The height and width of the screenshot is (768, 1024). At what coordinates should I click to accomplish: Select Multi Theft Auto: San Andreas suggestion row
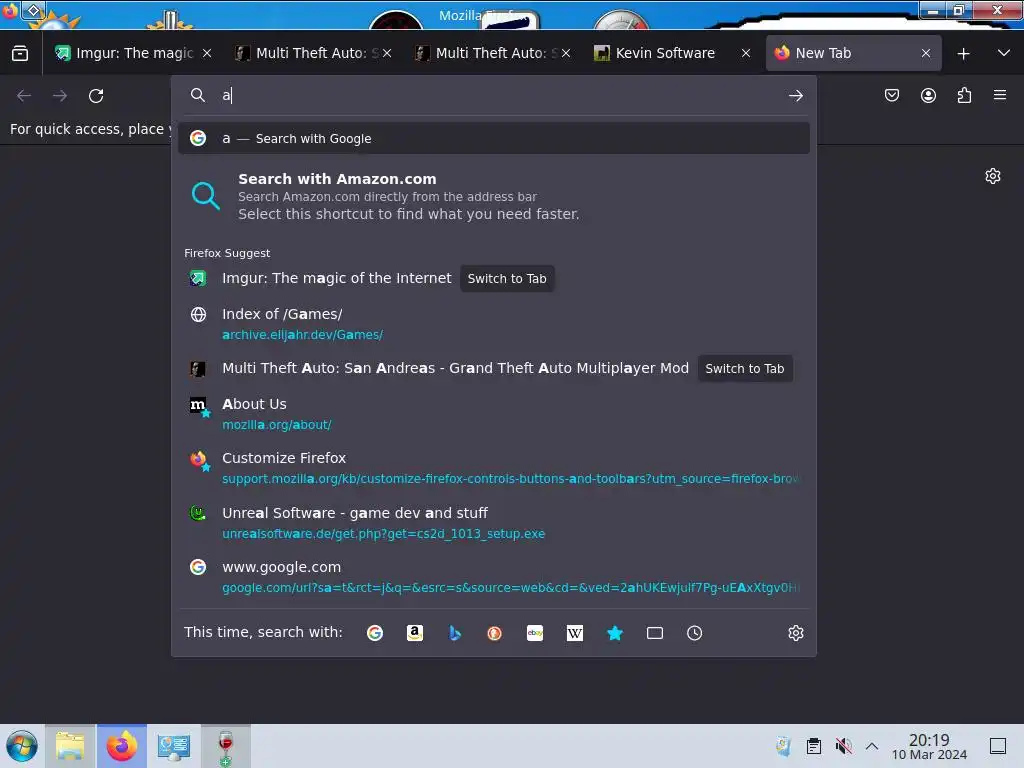(494, 368)
